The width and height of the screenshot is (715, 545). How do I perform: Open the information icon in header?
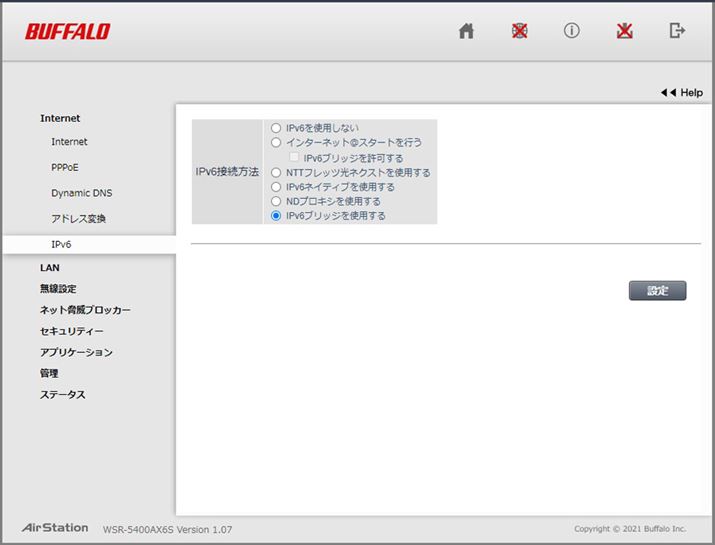pos(571,31)
